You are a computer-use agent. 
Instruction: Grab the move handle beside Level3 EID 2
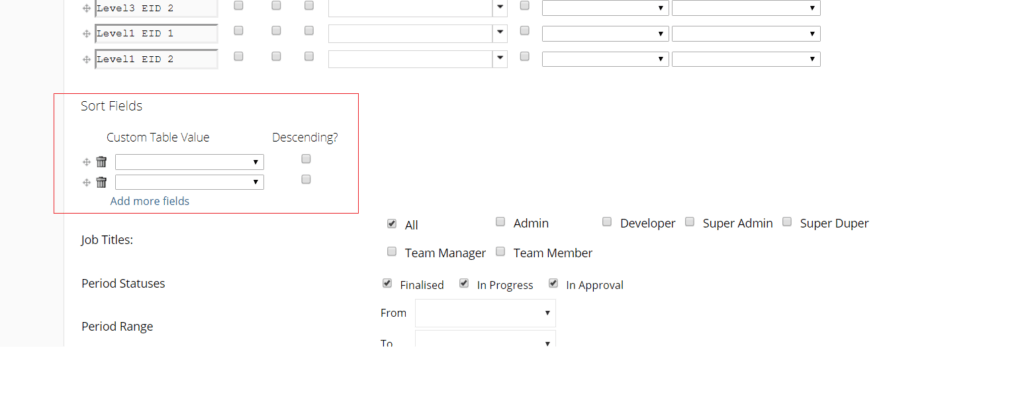point(86,8)
